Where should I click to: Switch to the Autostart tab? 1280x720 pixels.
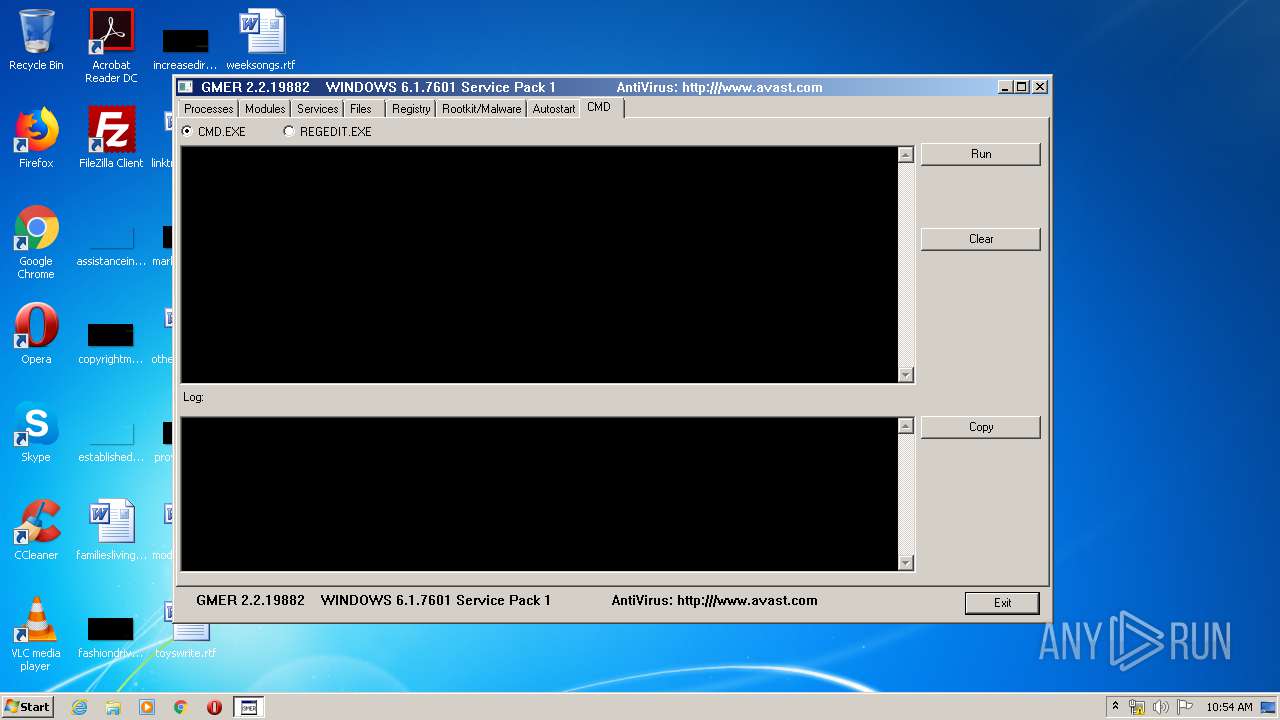click(x=554, y=109)
